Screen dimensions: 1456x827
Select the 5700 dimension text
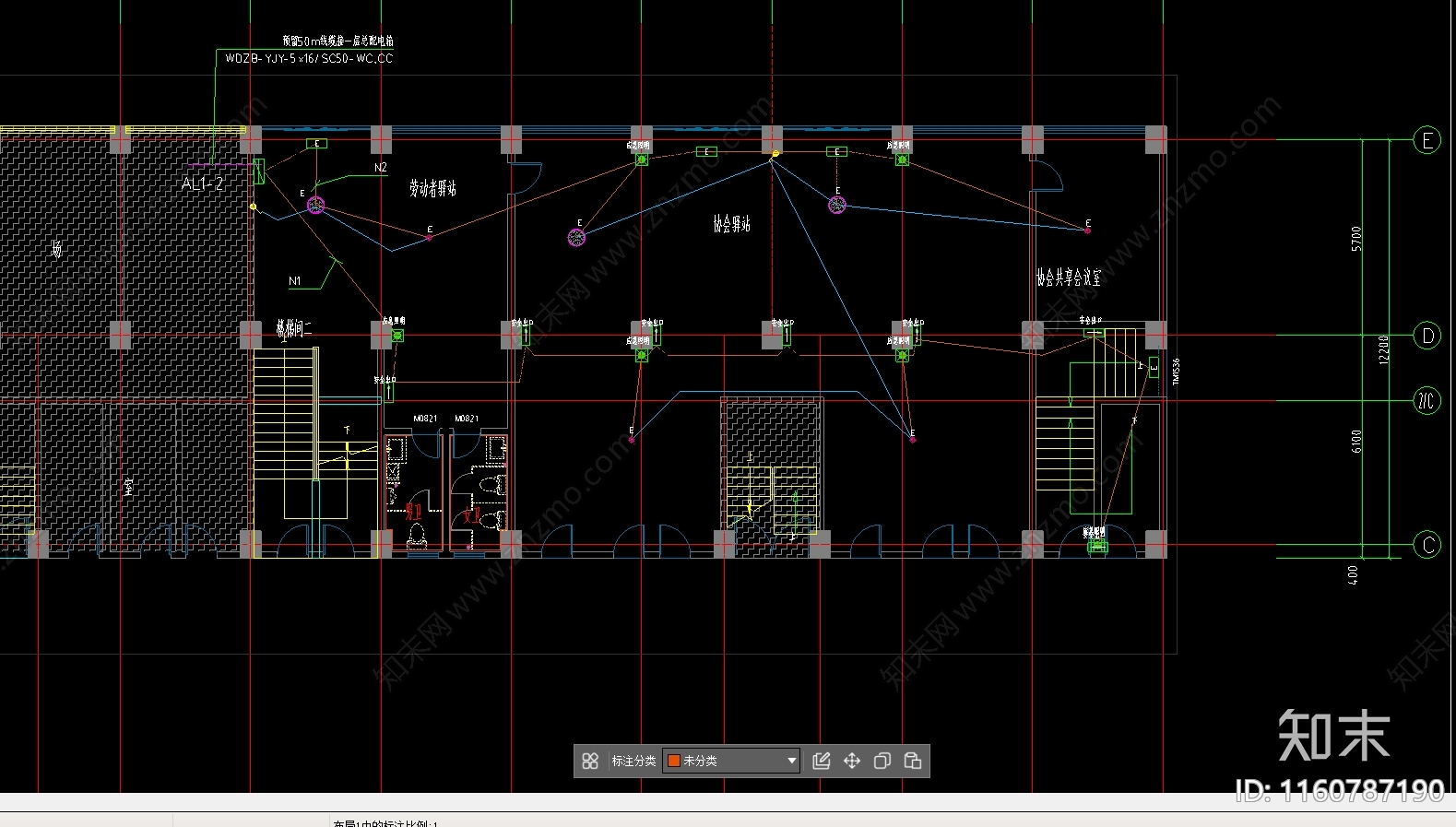click(1355, 239)
